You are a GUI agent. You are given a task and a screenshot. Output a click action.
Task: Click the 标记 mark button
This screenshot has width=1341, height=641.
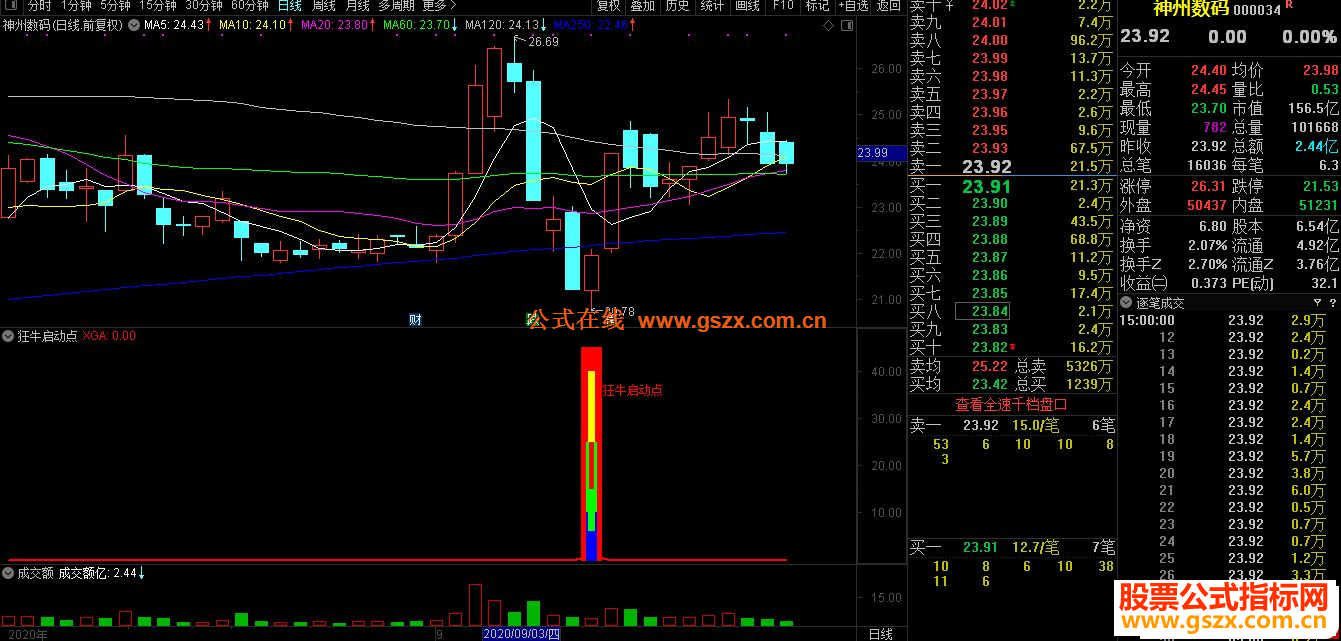pyautogui.click(x=817, y=6)
